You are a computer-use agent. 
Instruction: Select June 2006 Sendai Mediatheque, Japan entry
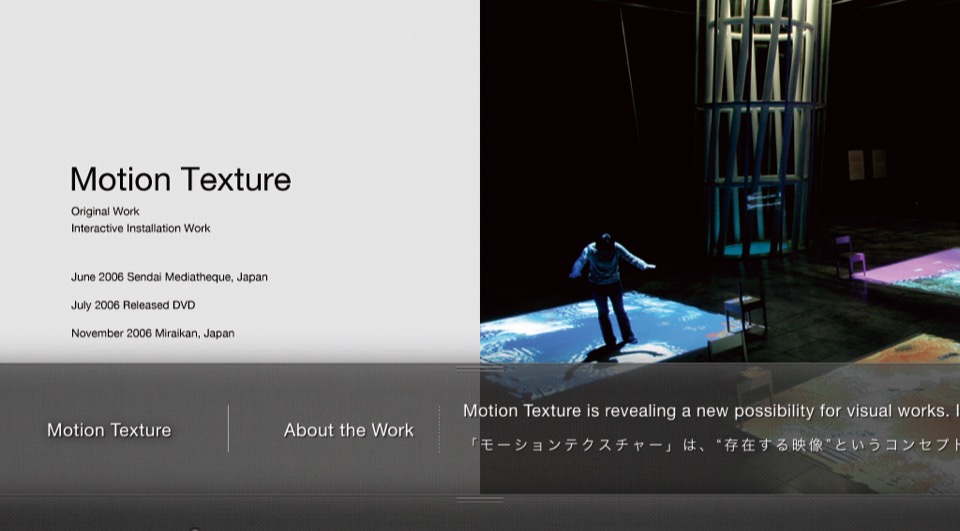170,277
